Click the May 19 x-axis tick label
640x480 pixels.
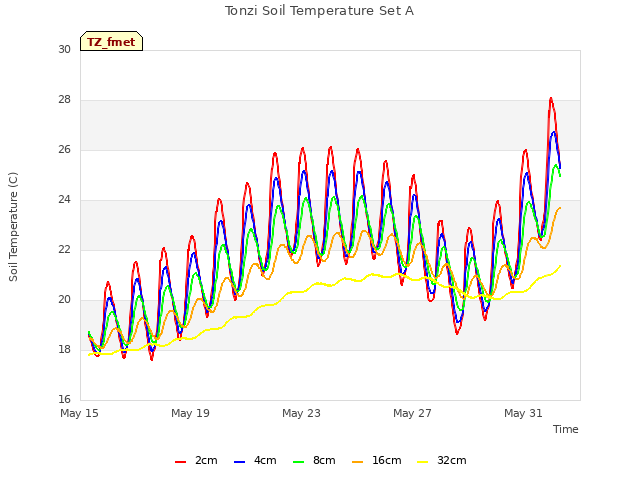click(190, 413)
